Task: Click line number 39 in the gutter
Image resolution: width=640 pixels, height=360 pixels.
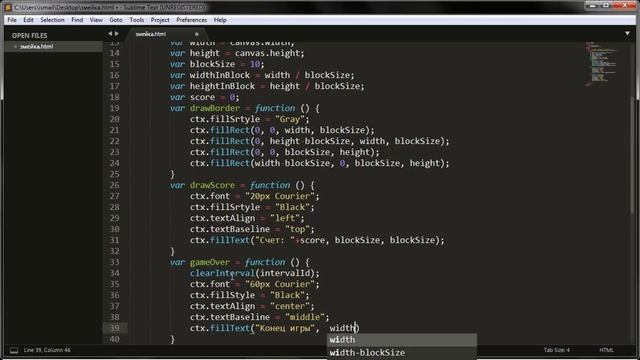Action: click(x=115, y=328)
